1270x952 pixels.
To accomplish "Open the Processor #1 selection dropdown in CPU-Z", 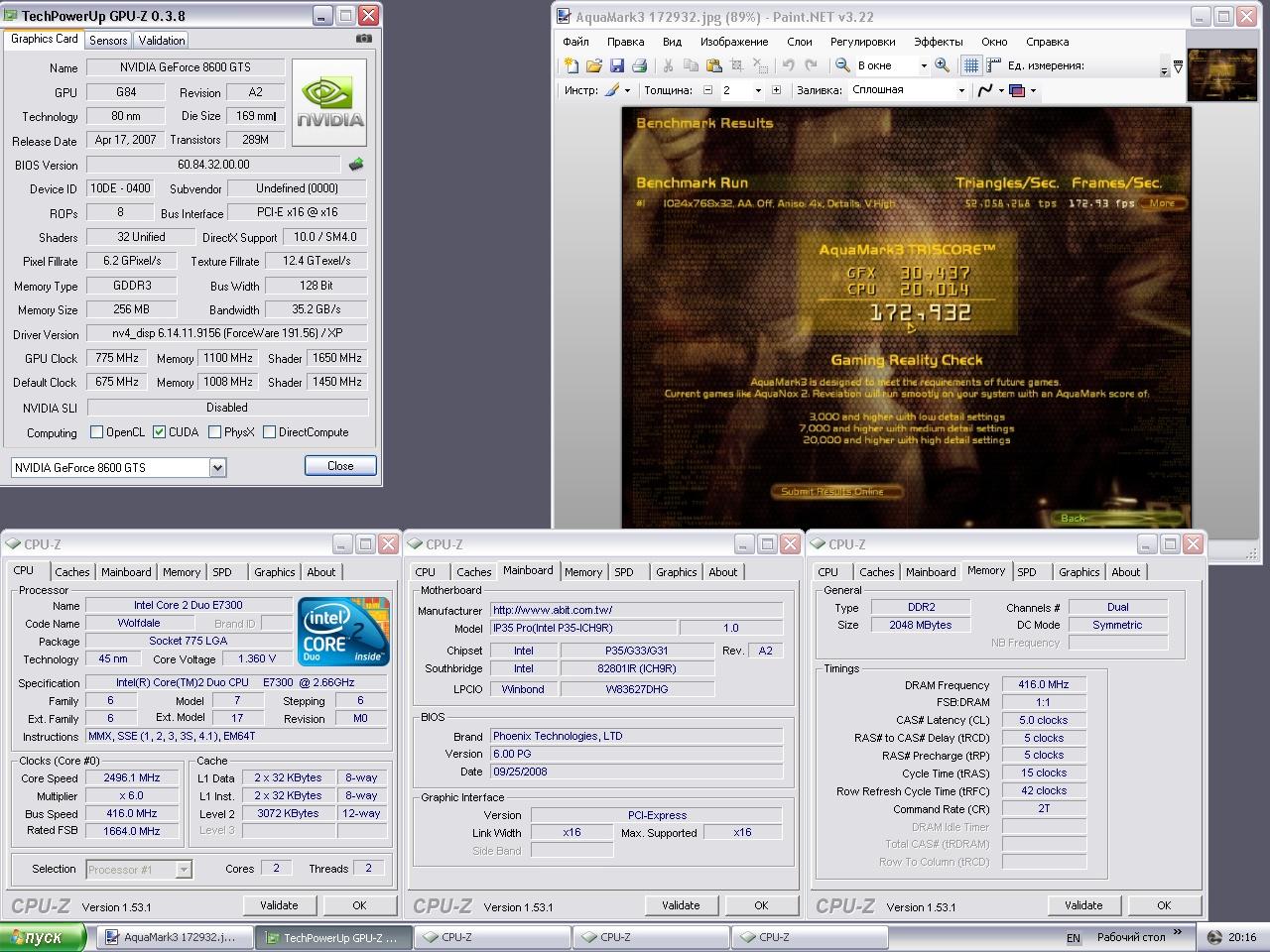I will [x=184, y=870].
